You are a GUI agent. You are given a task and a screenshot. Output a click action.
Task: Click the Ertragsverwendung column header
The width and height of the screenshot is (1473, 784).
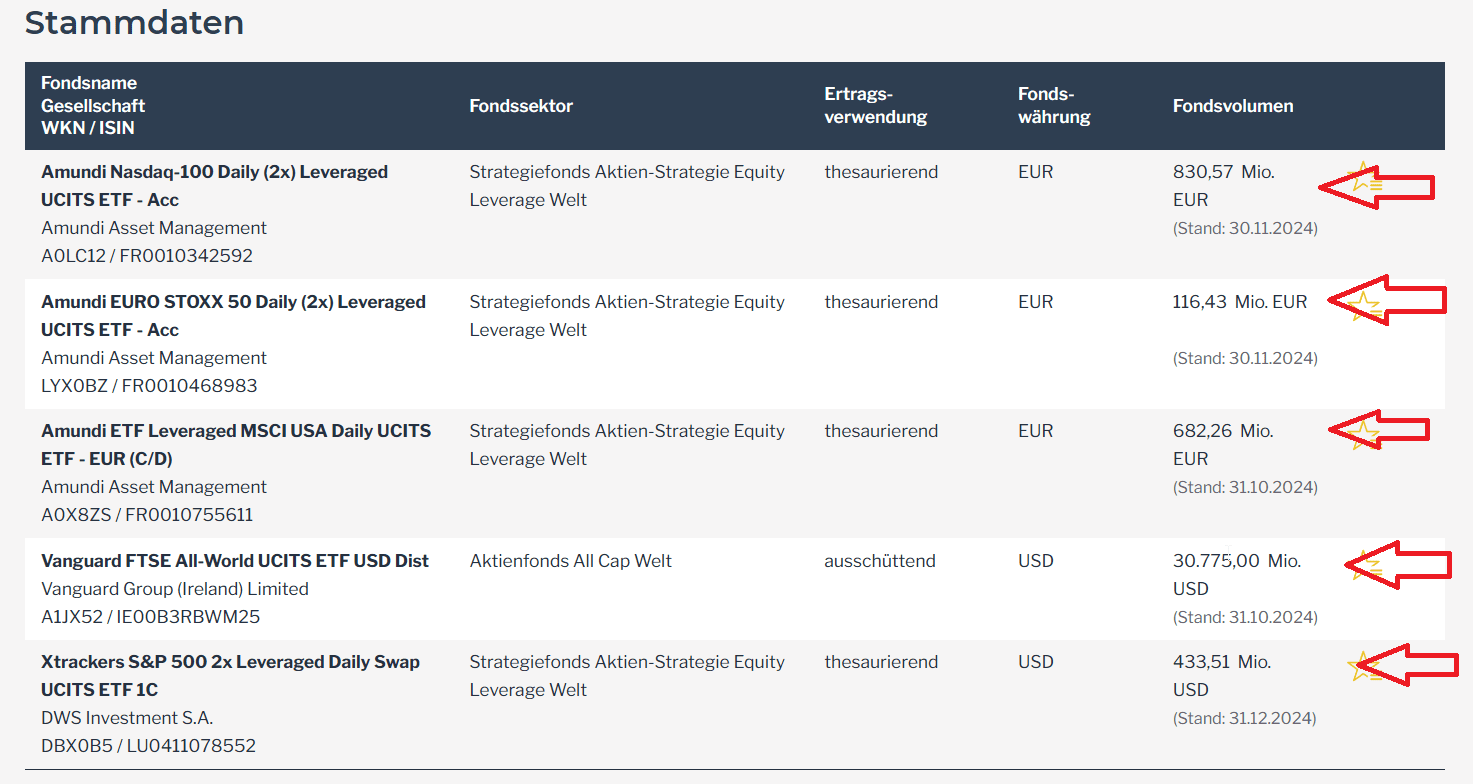(875, 106)
